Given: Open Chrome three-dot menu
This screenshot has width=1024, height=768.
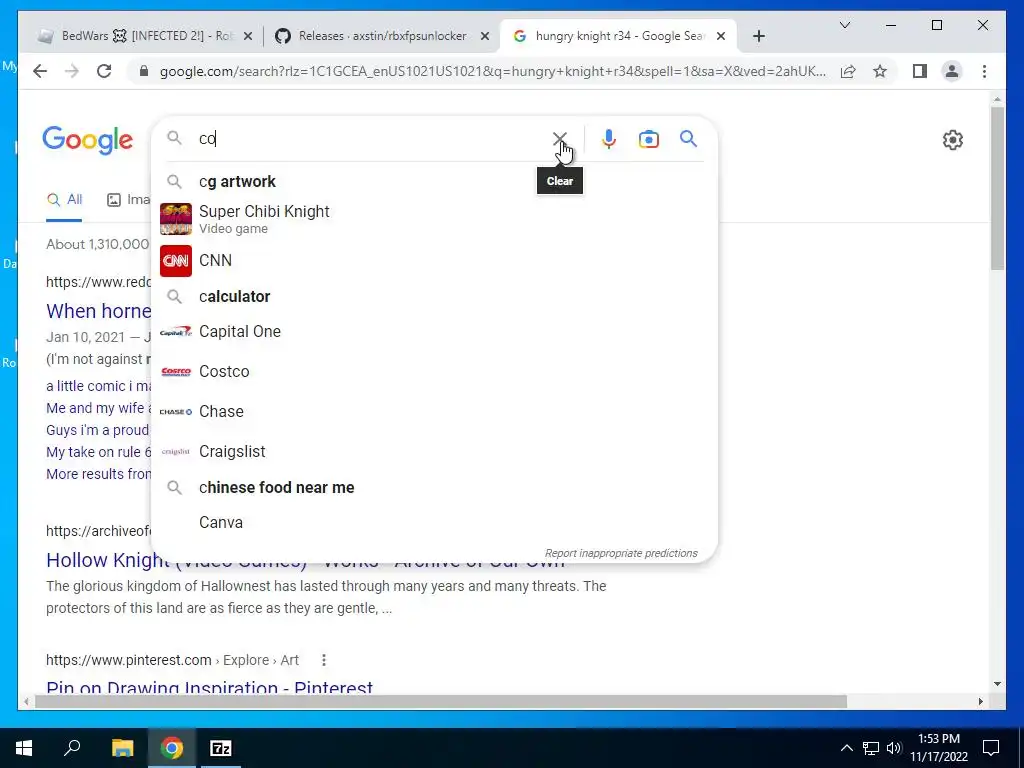Looking at the screenshot, I should [x=984, y=71].
